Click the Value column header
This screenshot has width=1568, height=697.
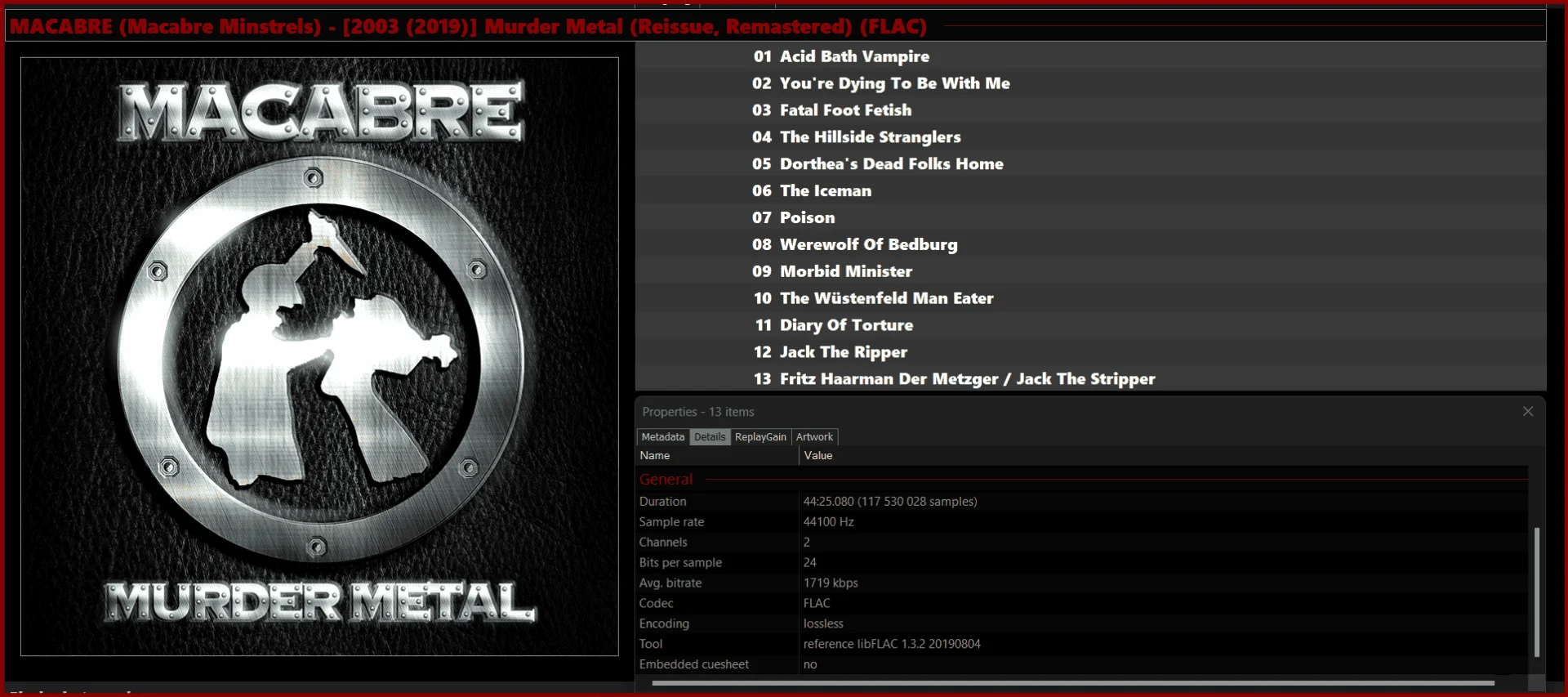tap(1163, 456)
